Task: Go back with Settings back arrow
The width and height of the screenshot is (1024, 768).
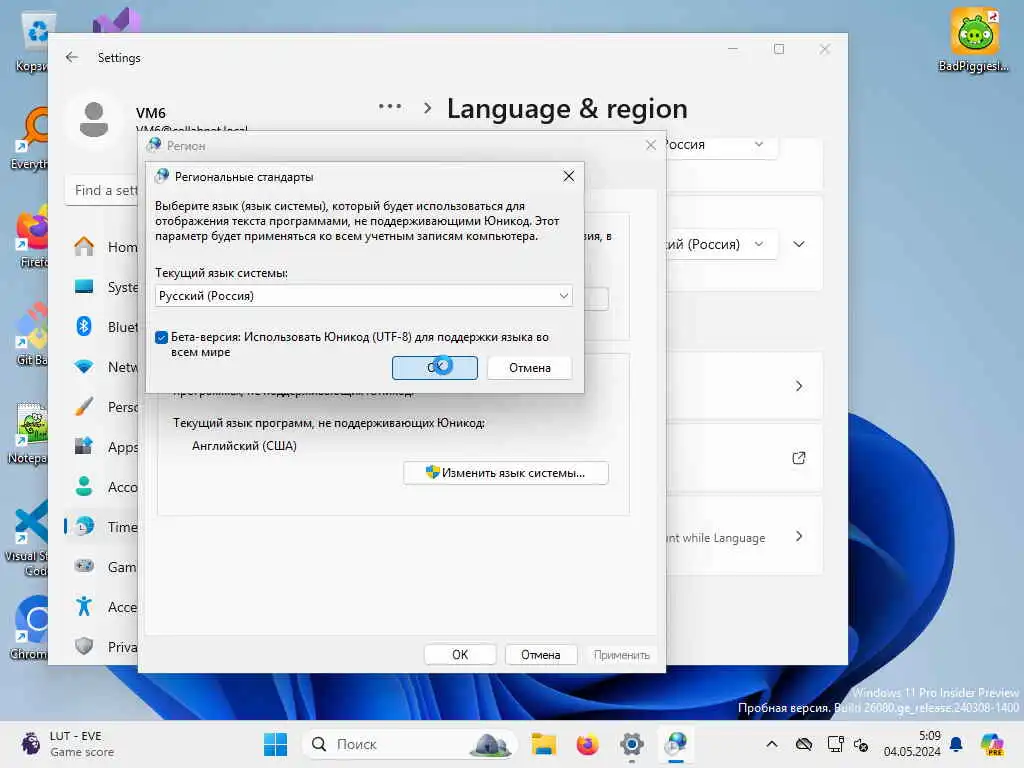Action: pyautogui.click(x=72, y=57)
